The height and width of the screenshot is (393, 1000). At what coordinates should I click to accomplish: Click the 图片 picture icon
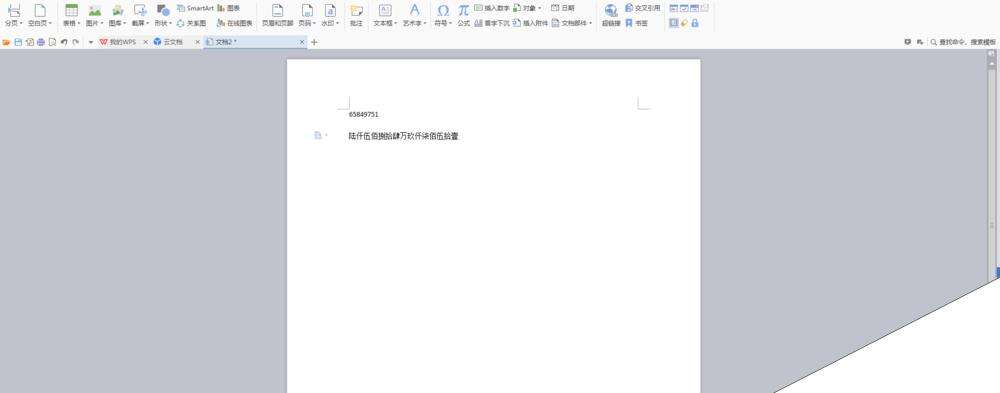pyautogui.click(x=95, y=10)
